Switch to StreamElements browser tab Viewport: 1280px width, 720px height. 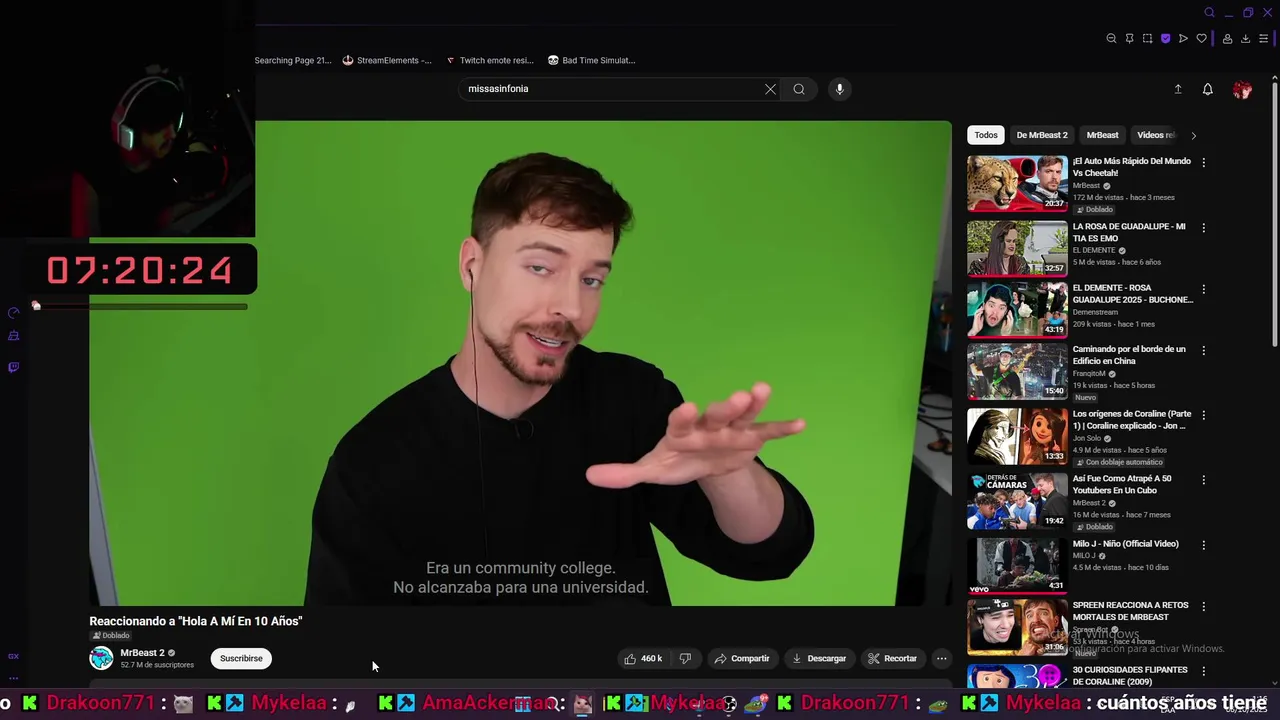387,60
